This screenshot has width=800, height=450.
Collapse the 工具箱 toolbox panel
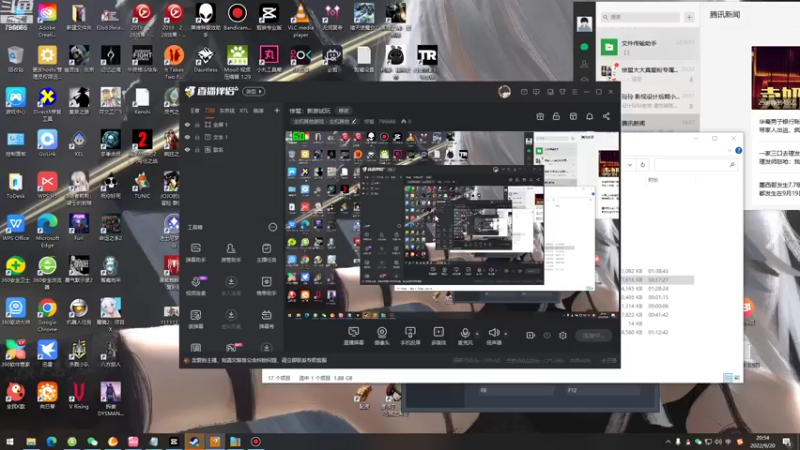coord(272,227)
